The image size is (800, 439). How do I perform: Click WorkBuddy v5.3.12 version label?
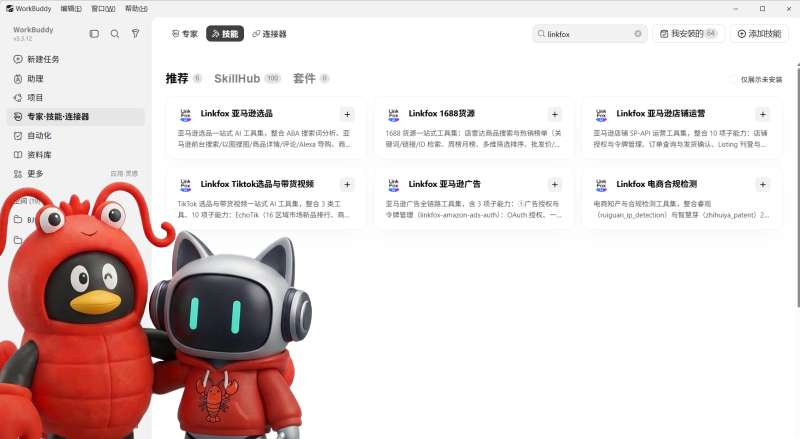click(x=33, y=34)
